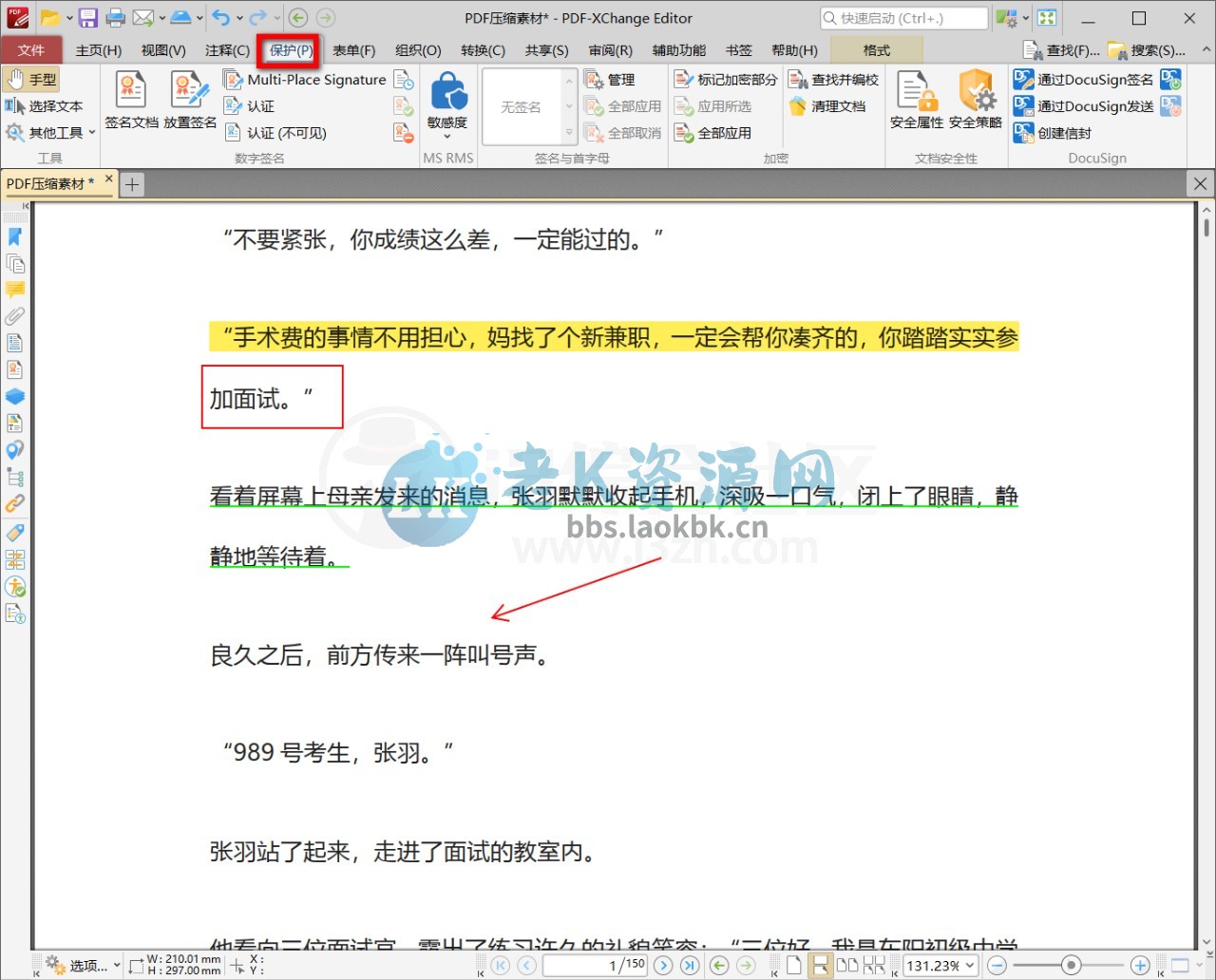Go to the last page

pyautogui.click(x=690, y=965)
